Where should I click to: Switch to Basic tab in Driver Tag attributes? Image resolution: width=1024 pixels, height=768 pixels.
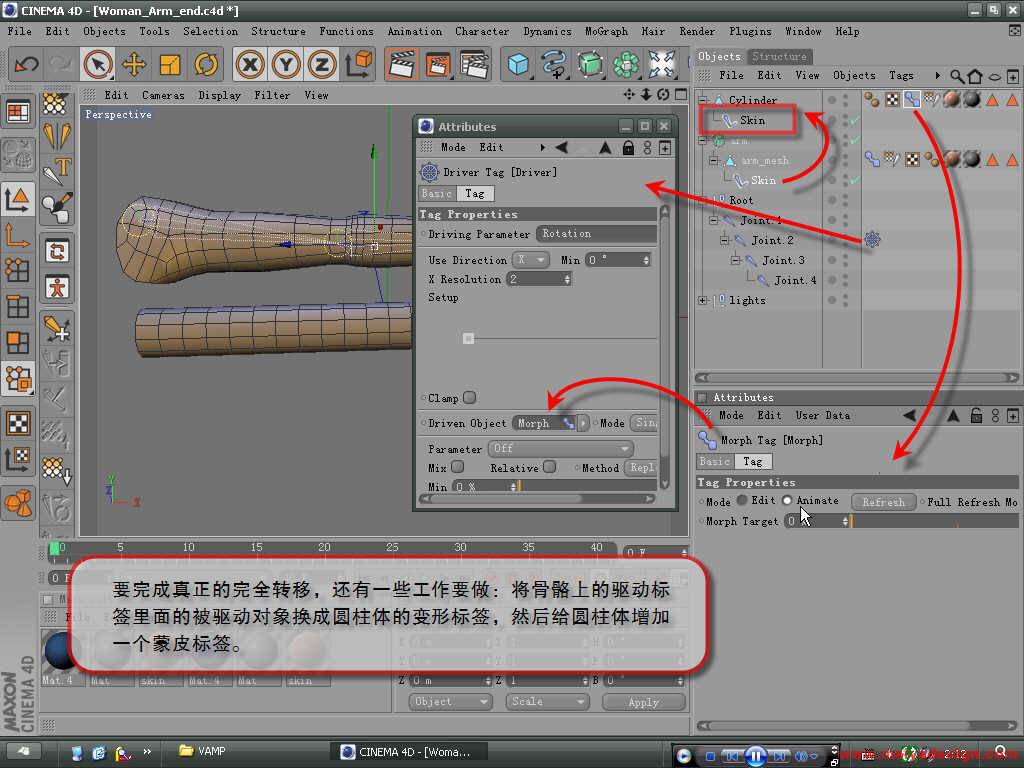pyautogui.click(x=437, y=193)
